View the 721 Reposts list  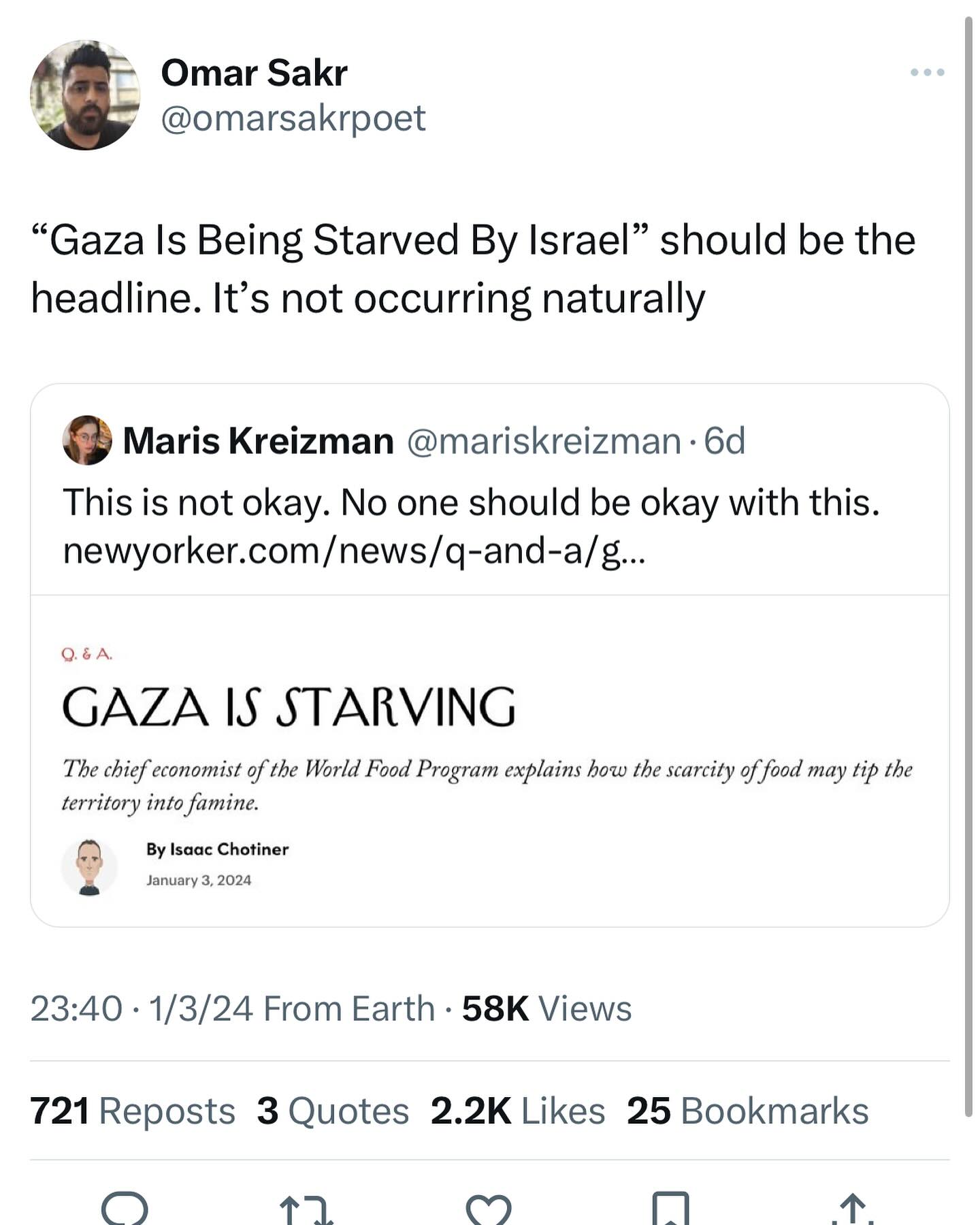[x=133, y=1111]
